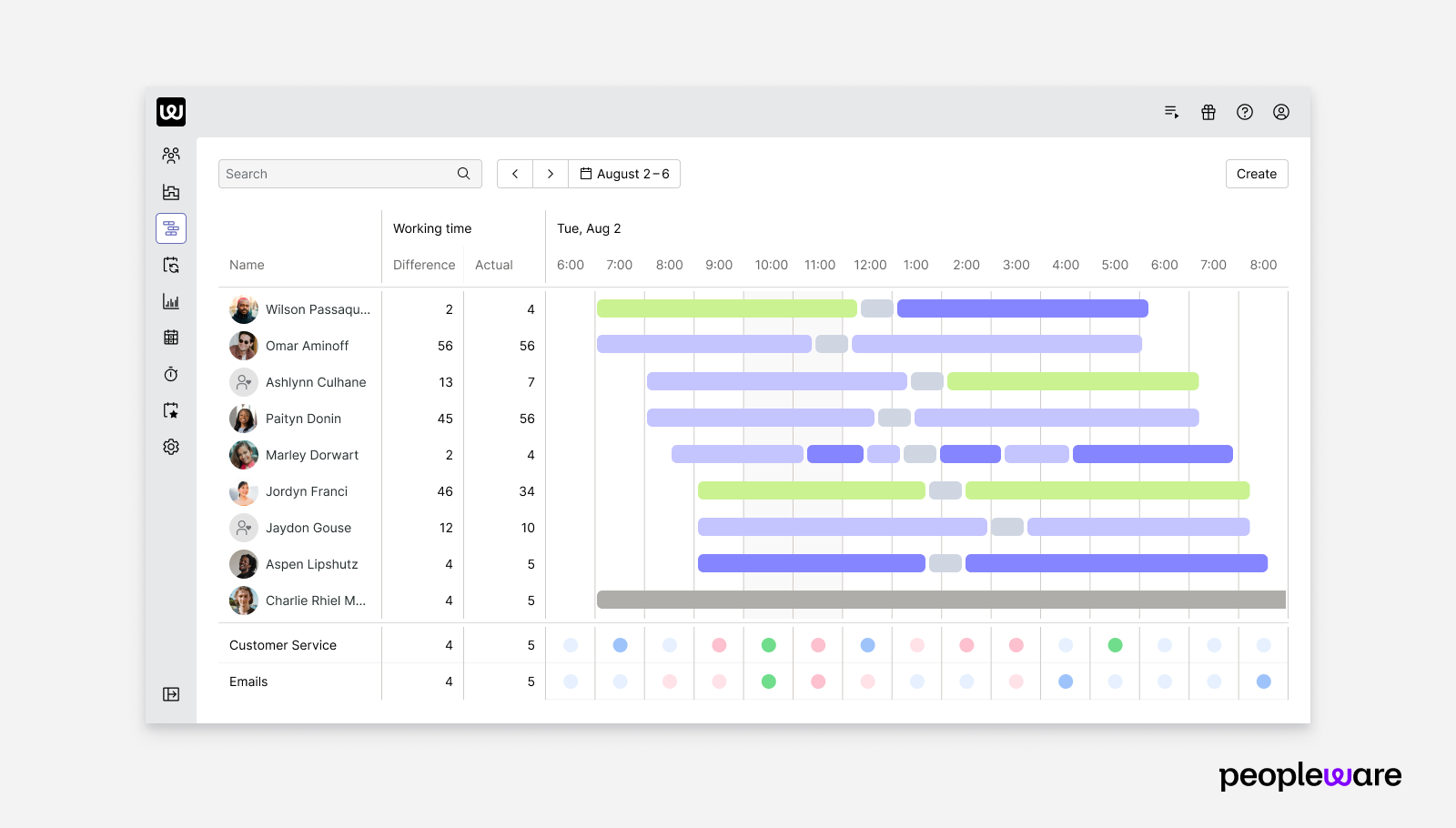Open the Teams panel in the sidebar
This screenshot has height=828, width=1456.
click(171, 155)
